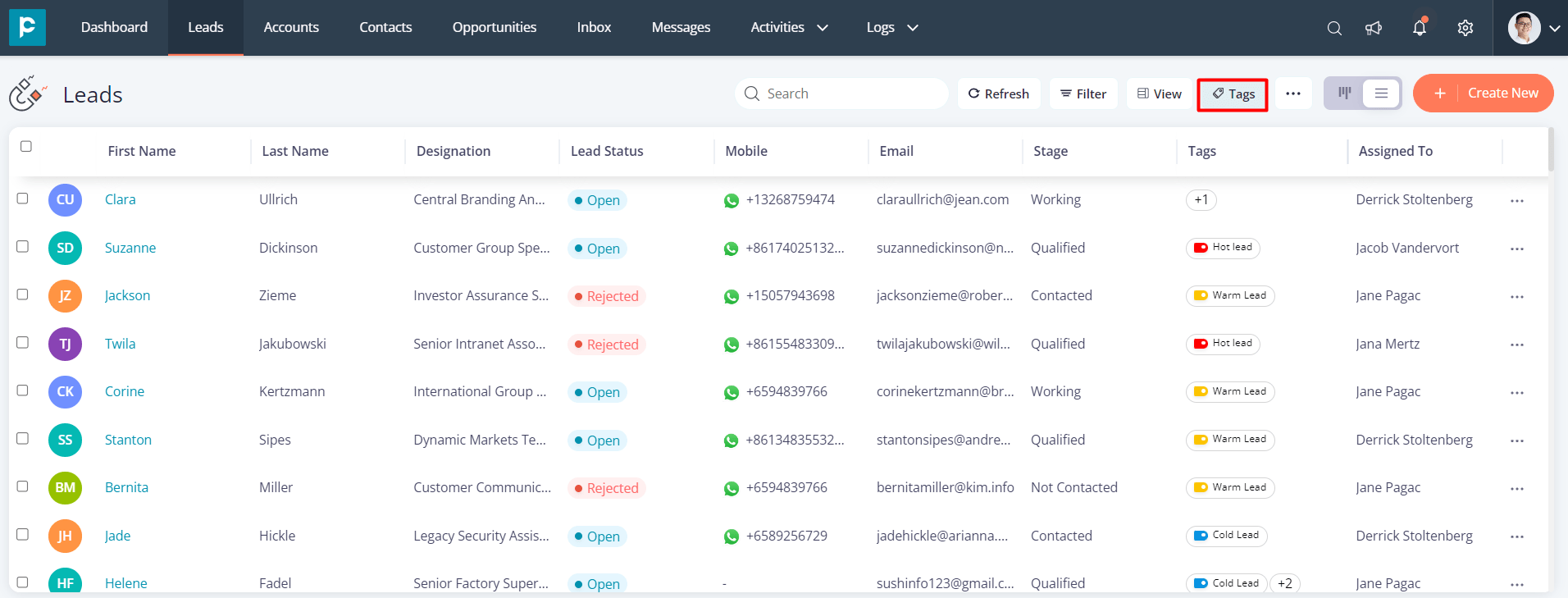Open the global search magnifier icon
Screen dimensions: 1568x598
click(x=1334, y=28)
